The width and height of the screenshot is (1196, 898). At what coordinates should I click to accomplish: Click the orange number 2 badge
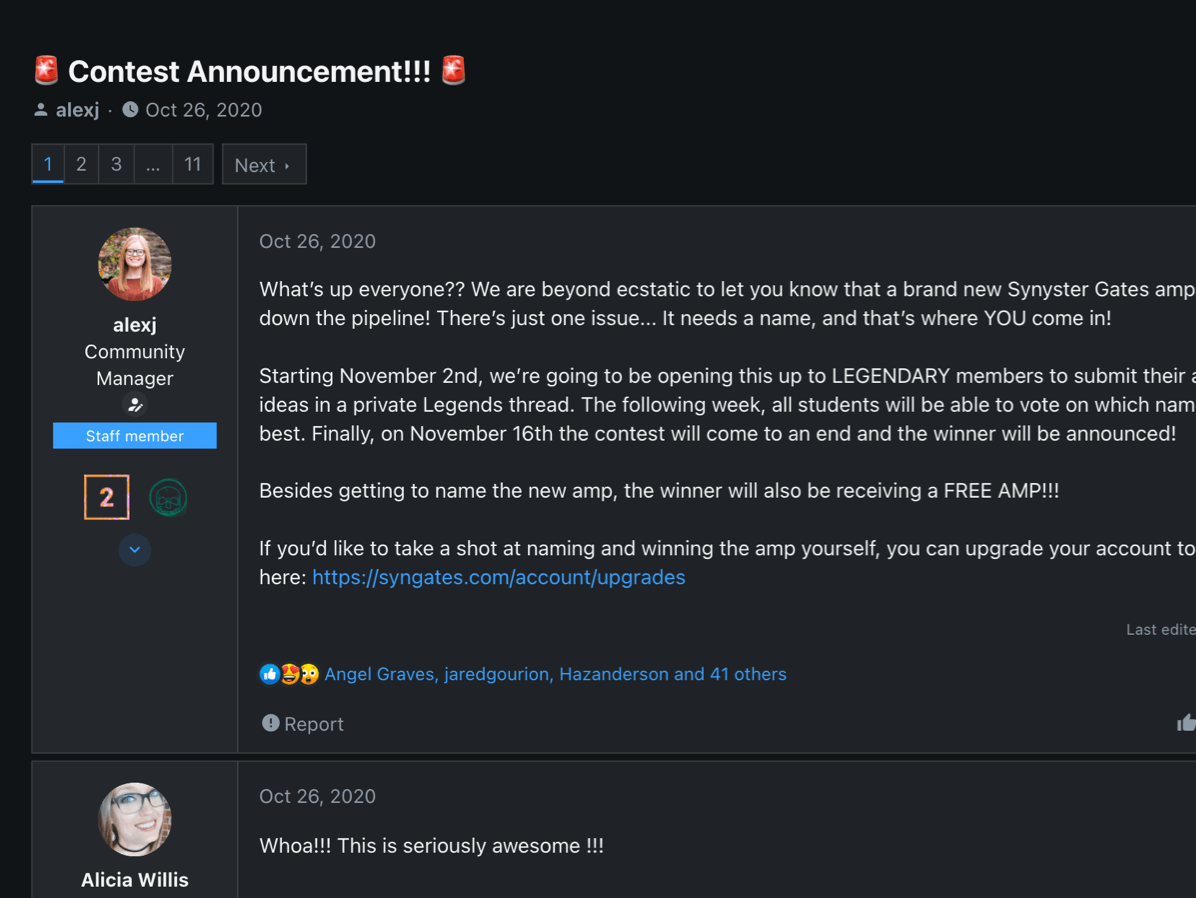click(107, 497)
